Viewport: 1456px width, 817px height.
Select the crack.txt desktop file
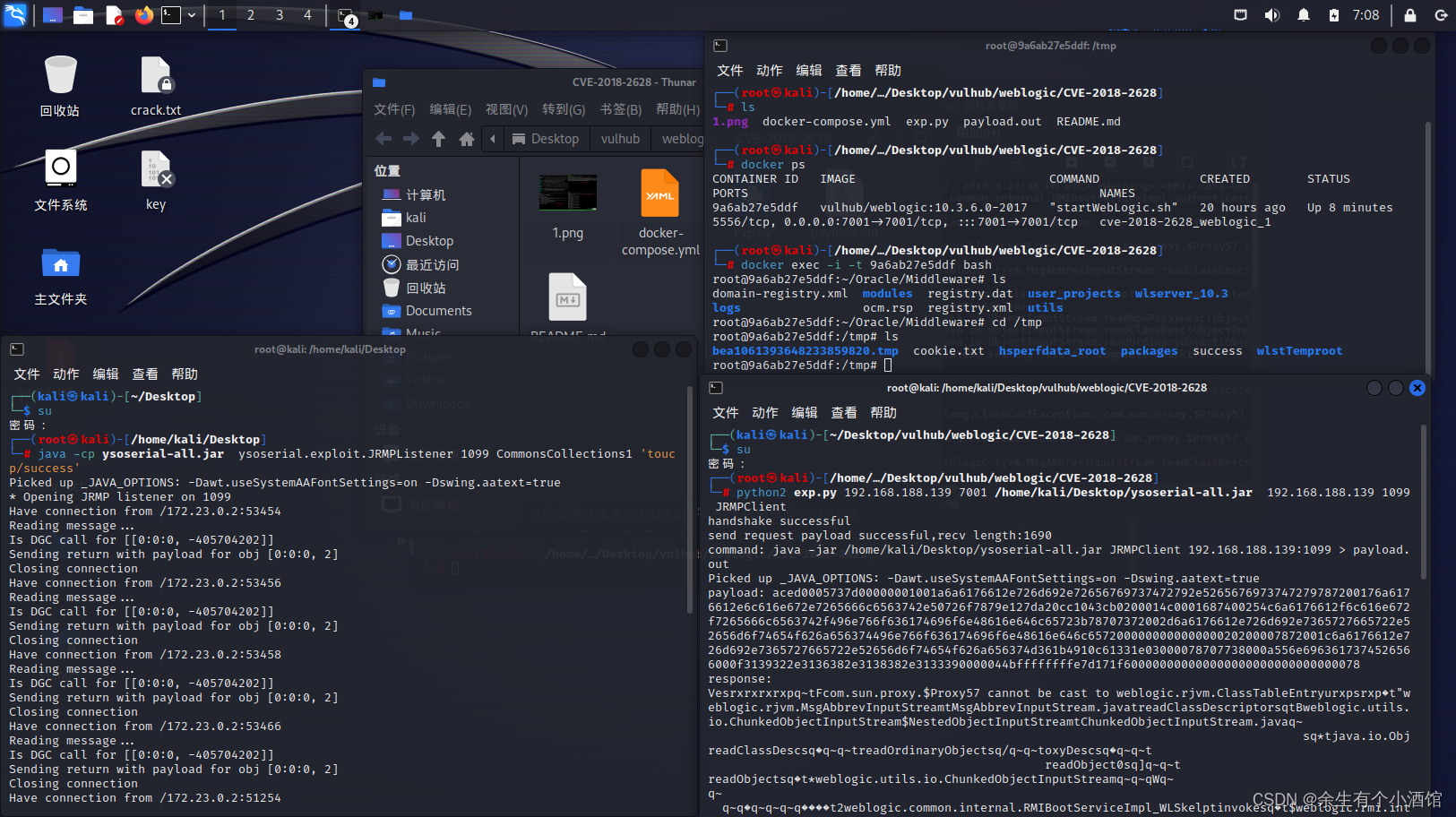tap(156, 86)
